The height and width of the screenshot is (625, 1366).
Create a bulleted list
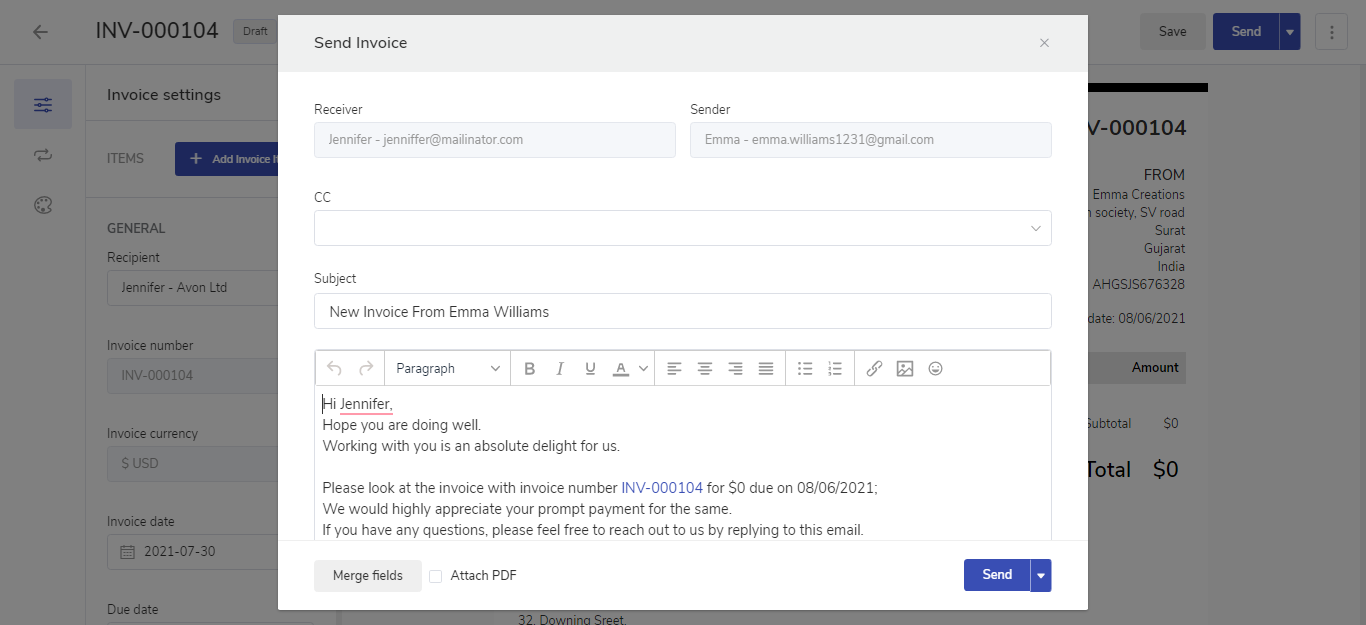tap(805, 369)
